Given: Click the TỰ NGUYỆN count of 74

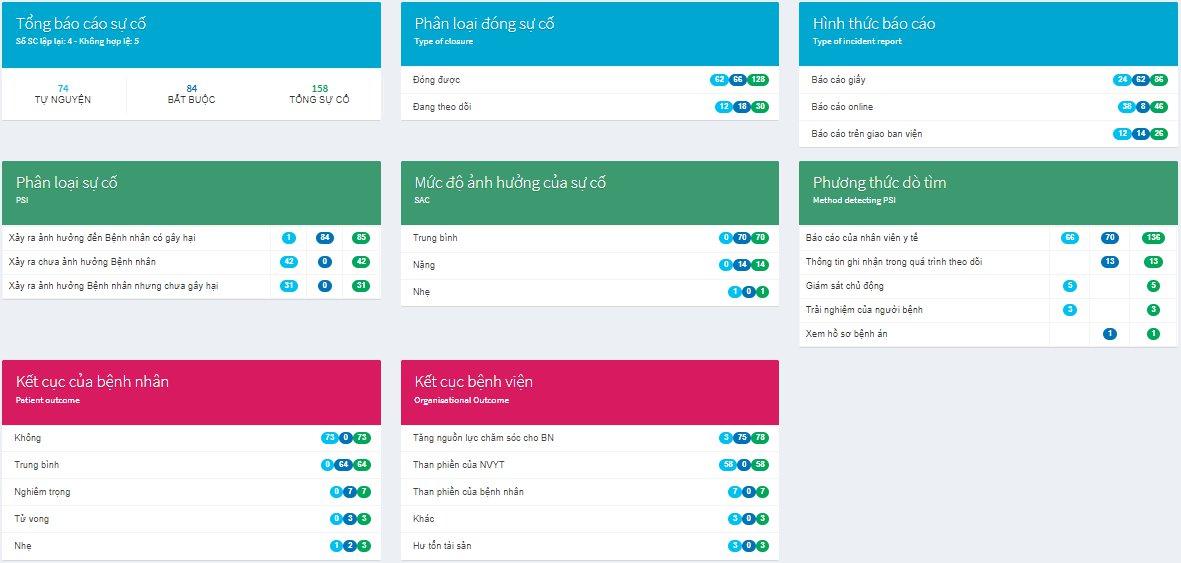Looking at the screenshot, I should click(x=63, y=88).
